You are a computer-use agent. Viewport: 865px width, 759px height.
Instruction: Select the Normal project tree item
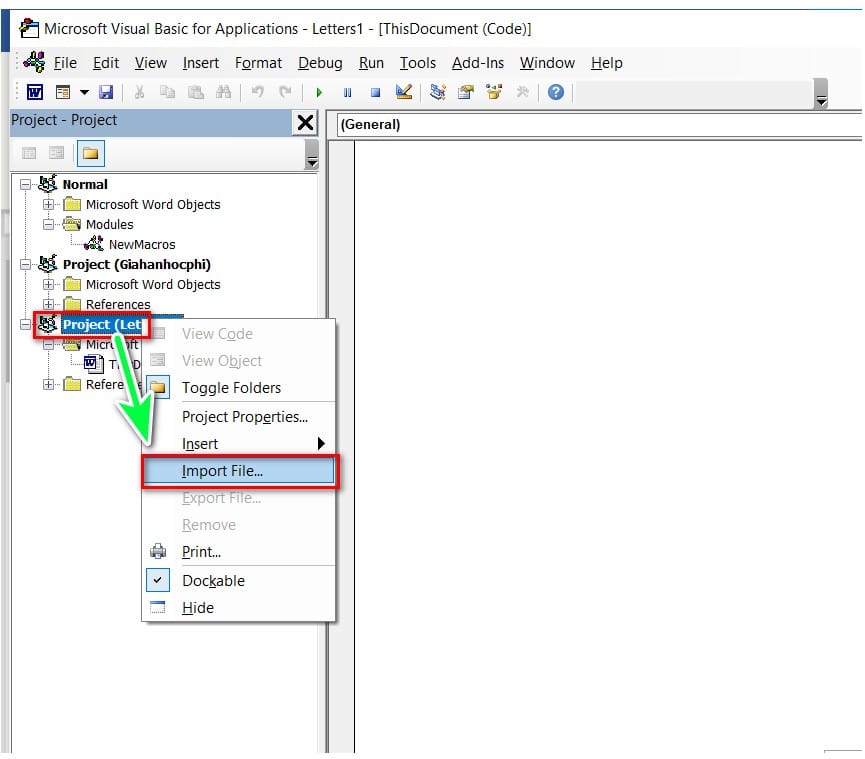[x=85, y=184]
